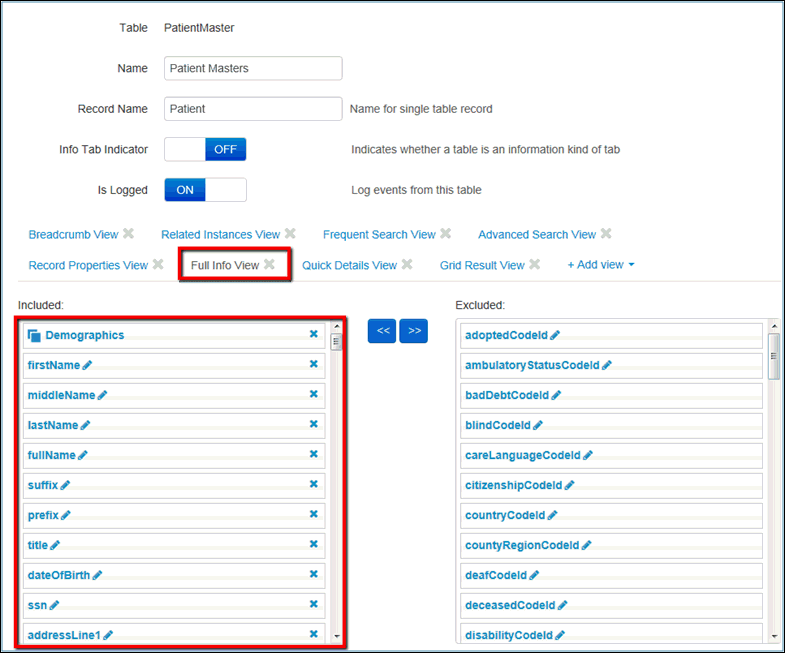The height and width of the screenshot is (653, 785).
Task: Edit the adoptedCodeId excluded field pencil
Action: point(555,336)
